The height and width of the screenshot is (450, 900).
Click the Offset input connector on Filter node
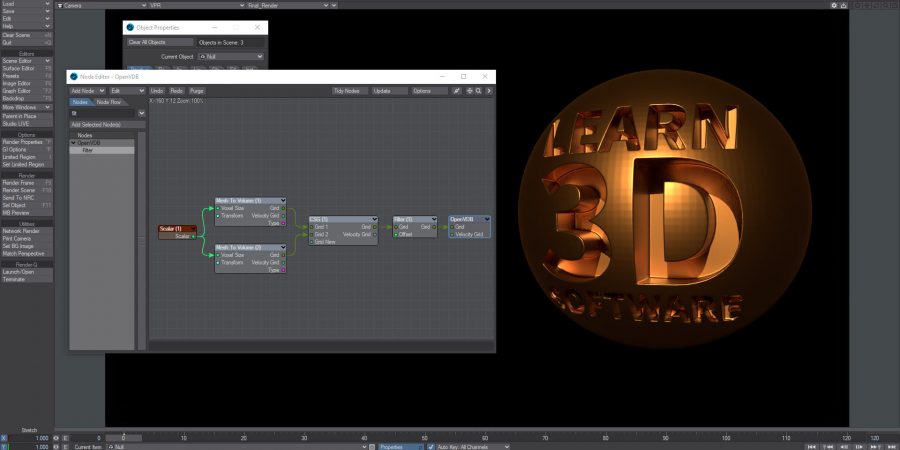396,234
